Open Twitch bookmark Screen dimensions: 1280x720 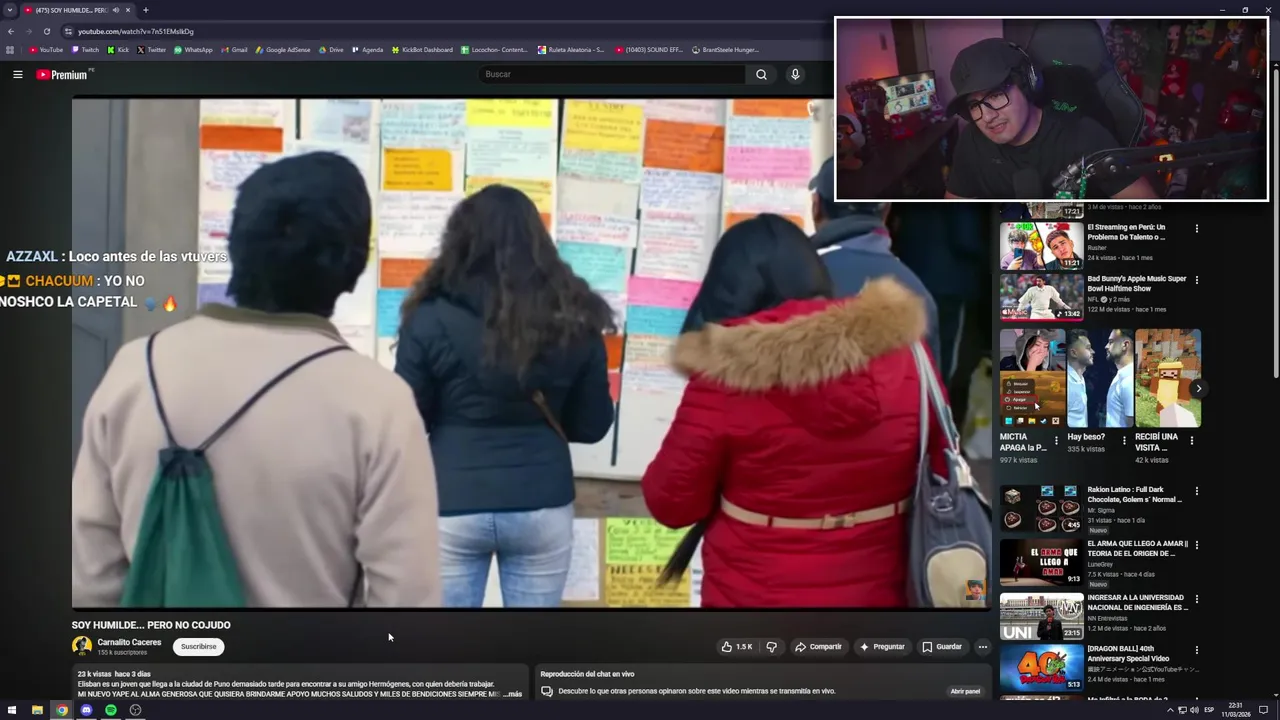(86, 49)
